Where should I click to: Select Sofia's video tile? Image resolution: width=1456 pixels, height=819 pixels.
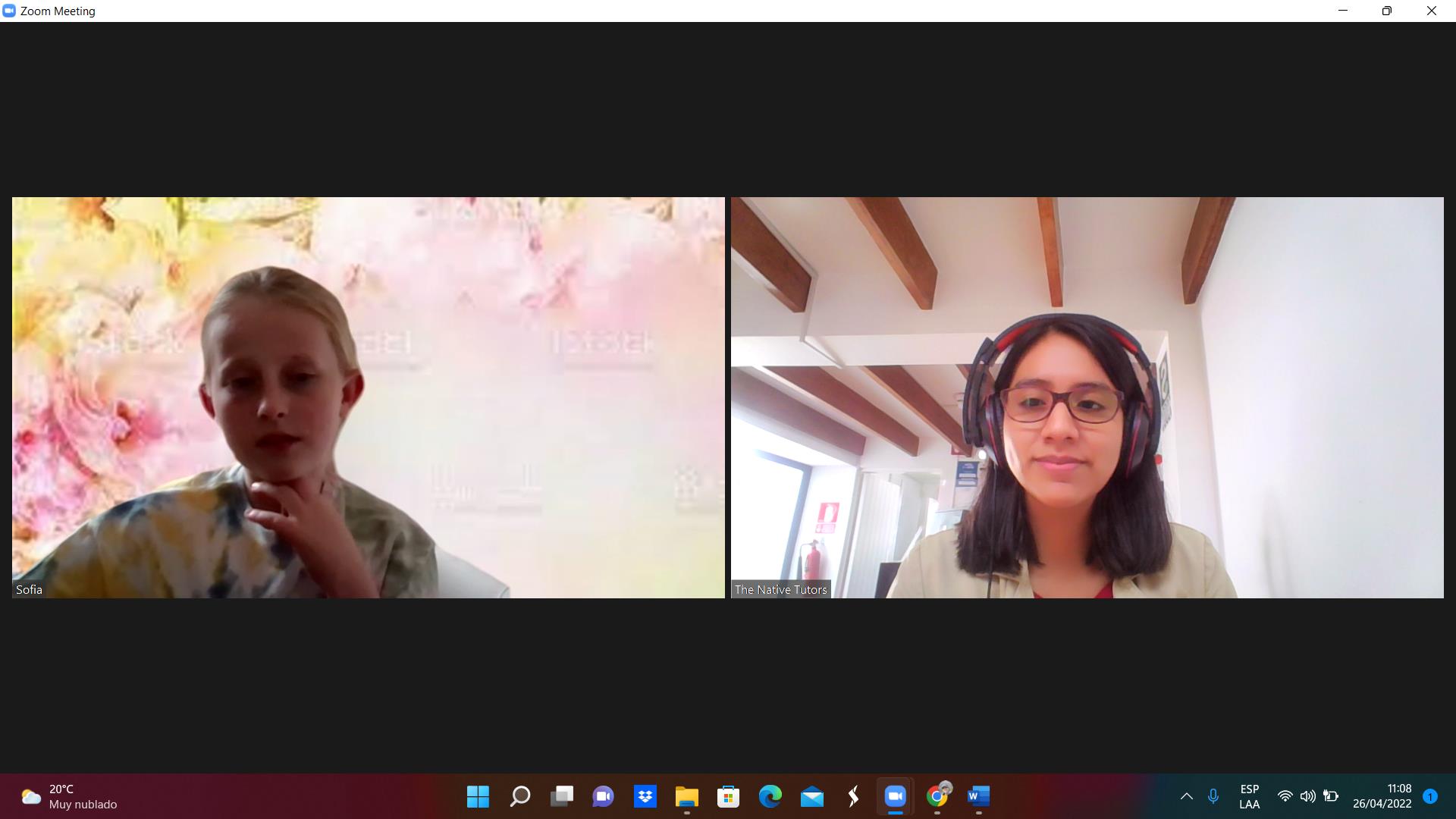(368, 397)
